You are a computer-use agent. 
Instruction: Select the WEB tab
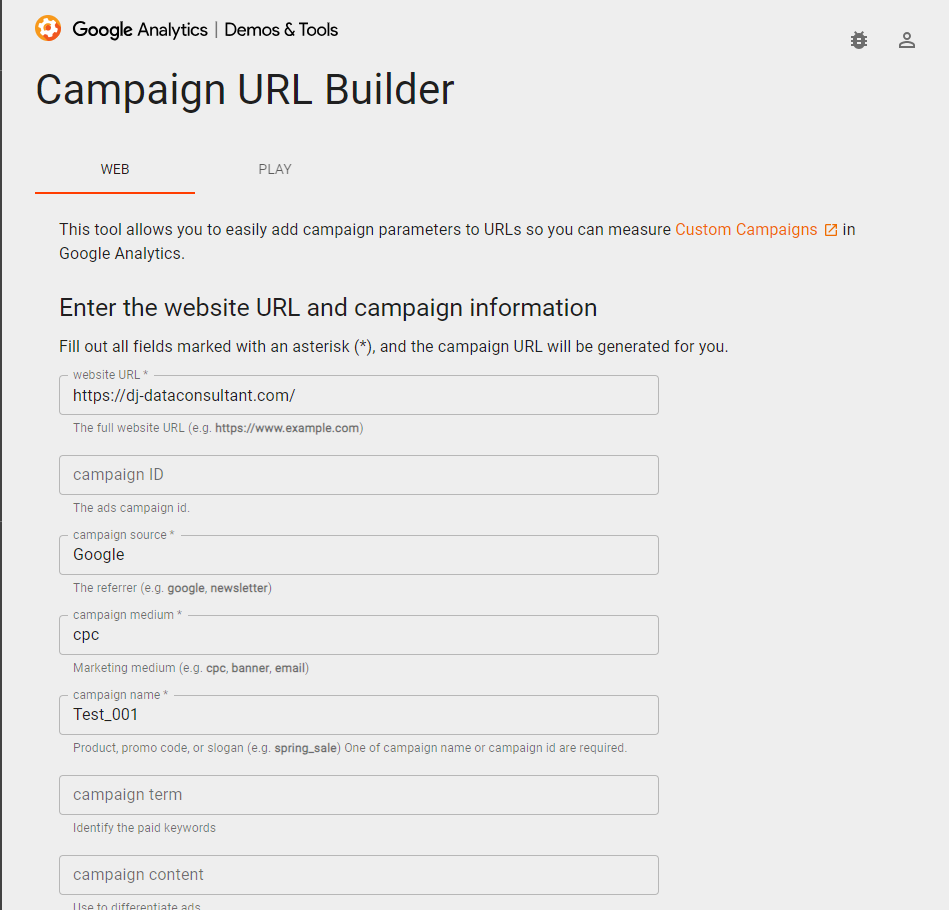coord(114,168)
